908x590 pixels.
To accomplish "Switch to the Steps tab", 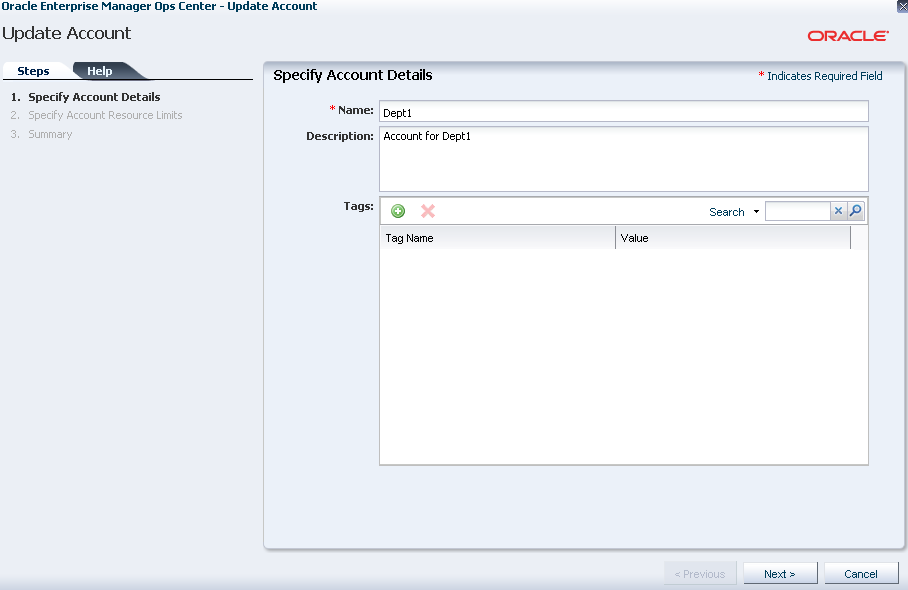I will click(x=34, y=71).
